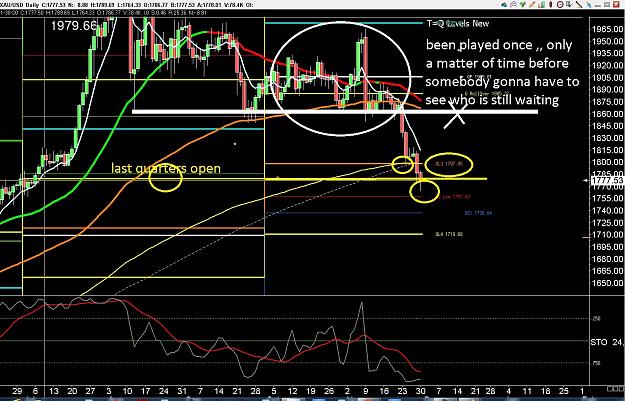Click date label 30 on the time axis

click(x=421, y=391)
